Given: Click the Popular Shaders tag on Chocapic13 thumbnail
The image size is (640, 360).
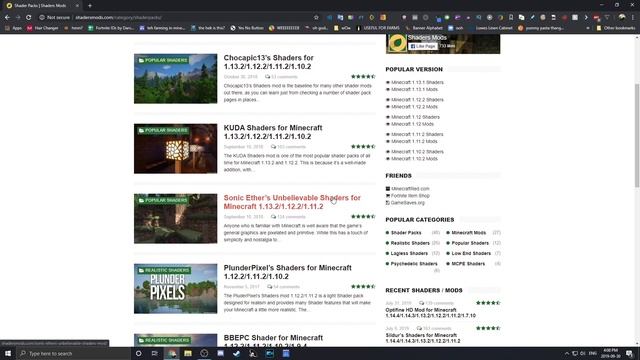Looking at the screenshot, I should tap(162, 60).
